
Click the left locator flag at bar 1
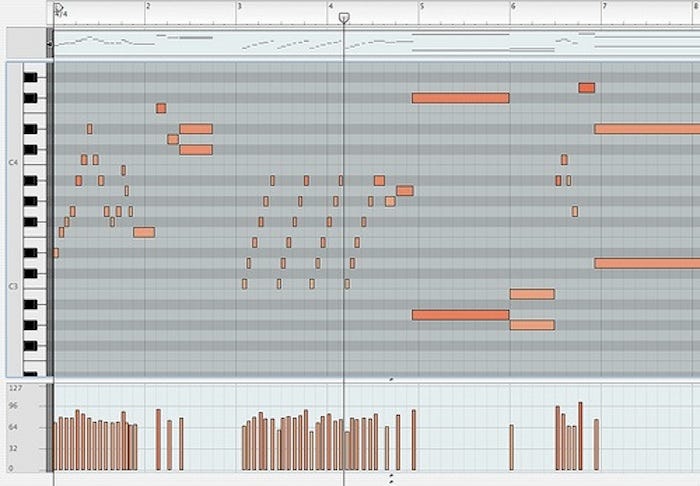point(58,7)
